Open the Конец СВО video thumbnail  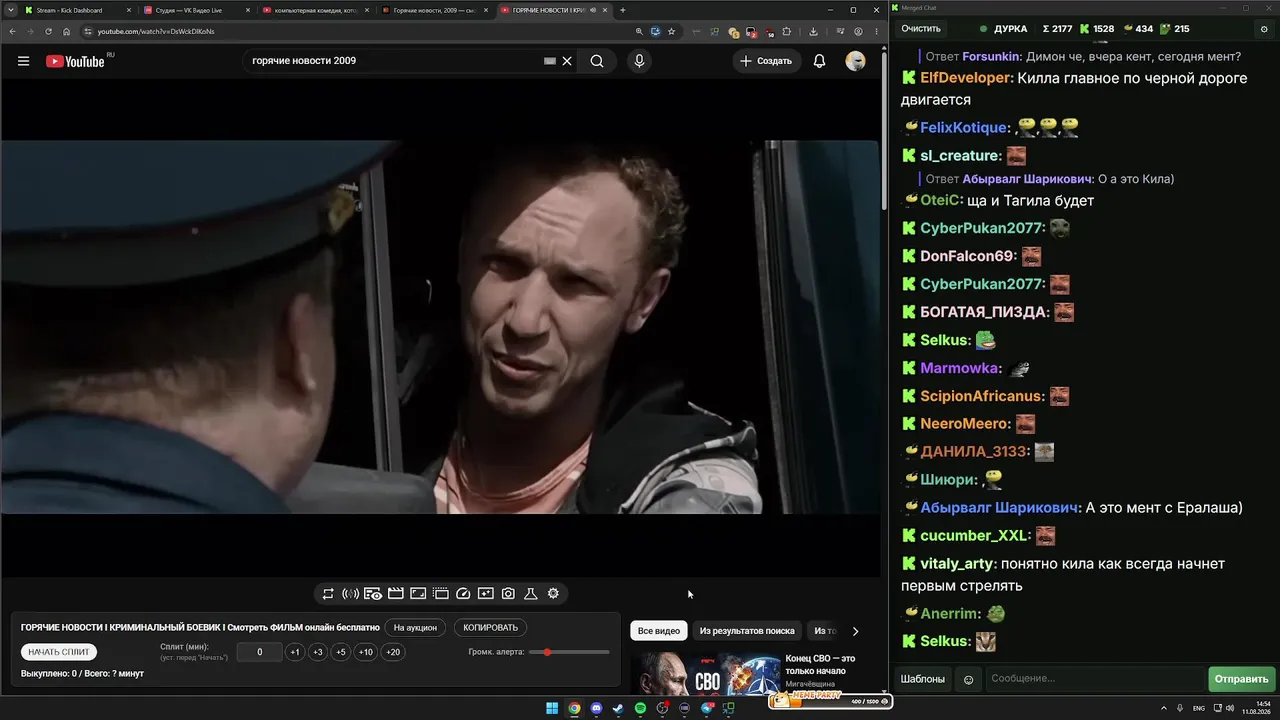click(705, 675)
